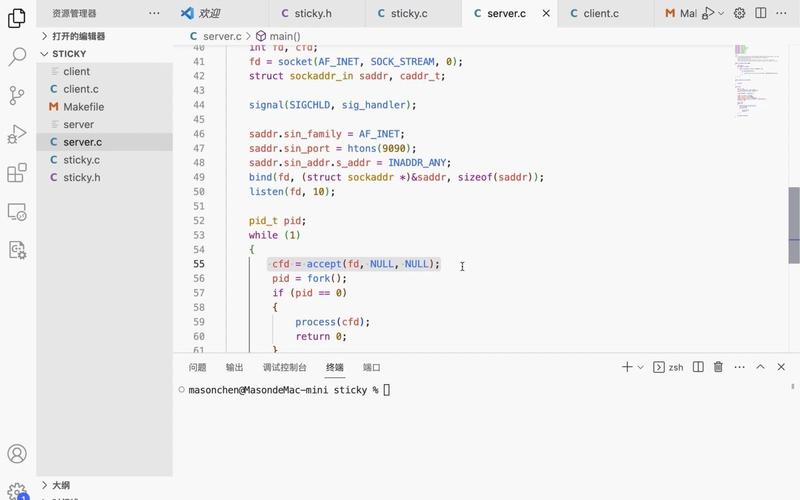Open the 端口 ports panel tab
Screen dimensions: 800x500
pos(371,367)
